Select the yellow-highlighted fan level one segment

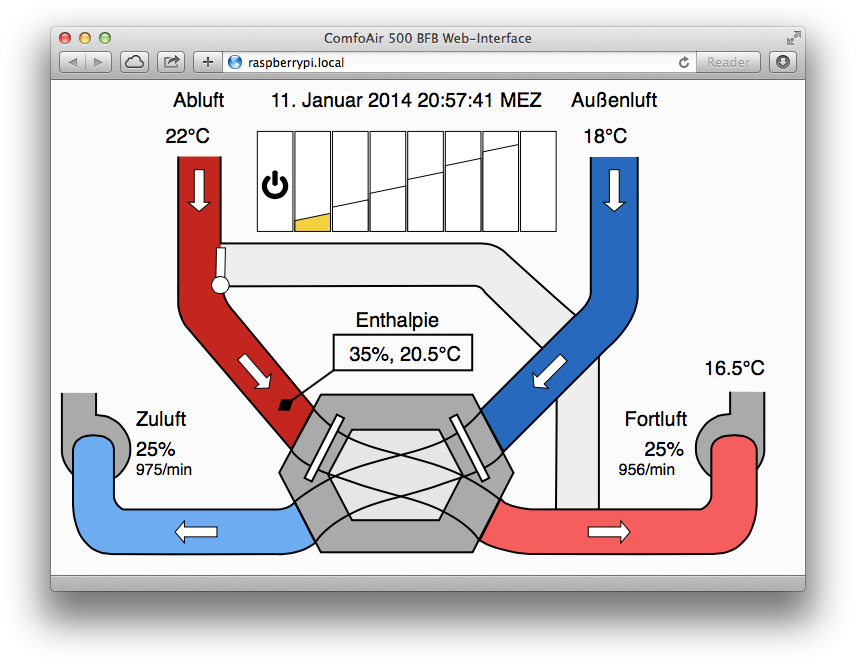(313, 181)
